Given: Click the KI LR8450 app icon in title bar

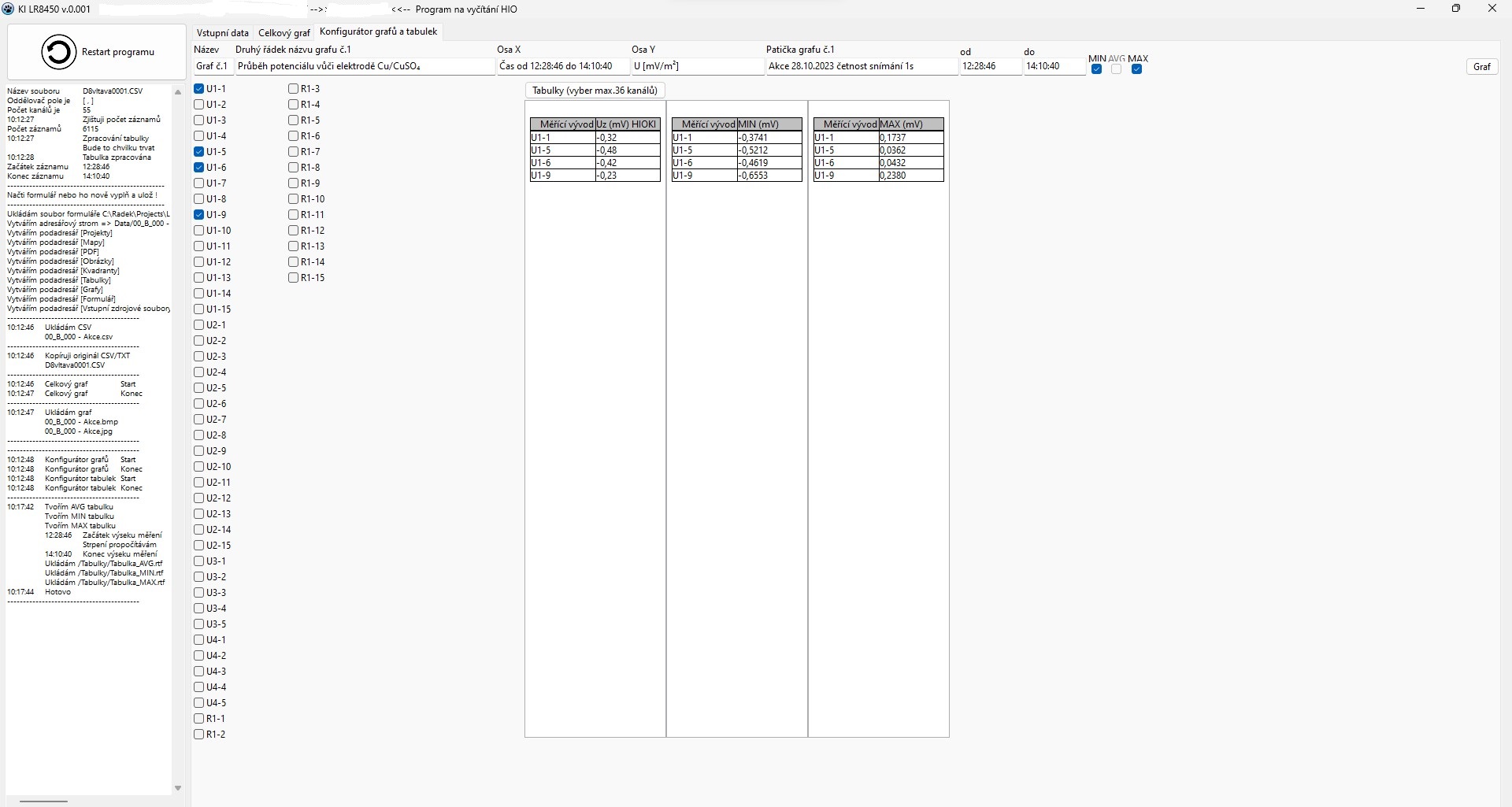Looking at the screenshot, I should (9, 9).
